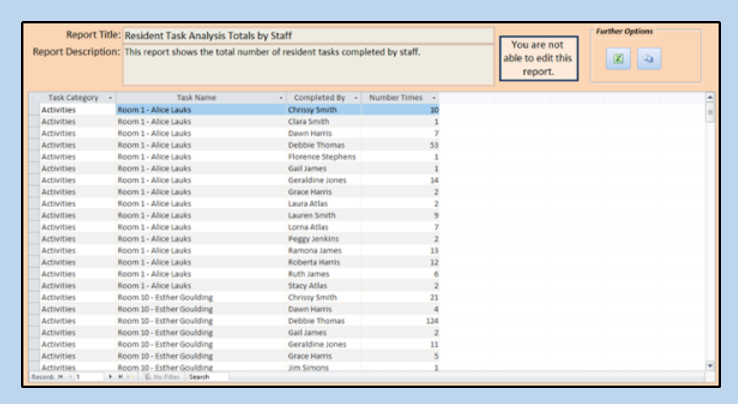The image size is (738, 404).
Task: Go to the next record
Action: click(x=111, y=377)
